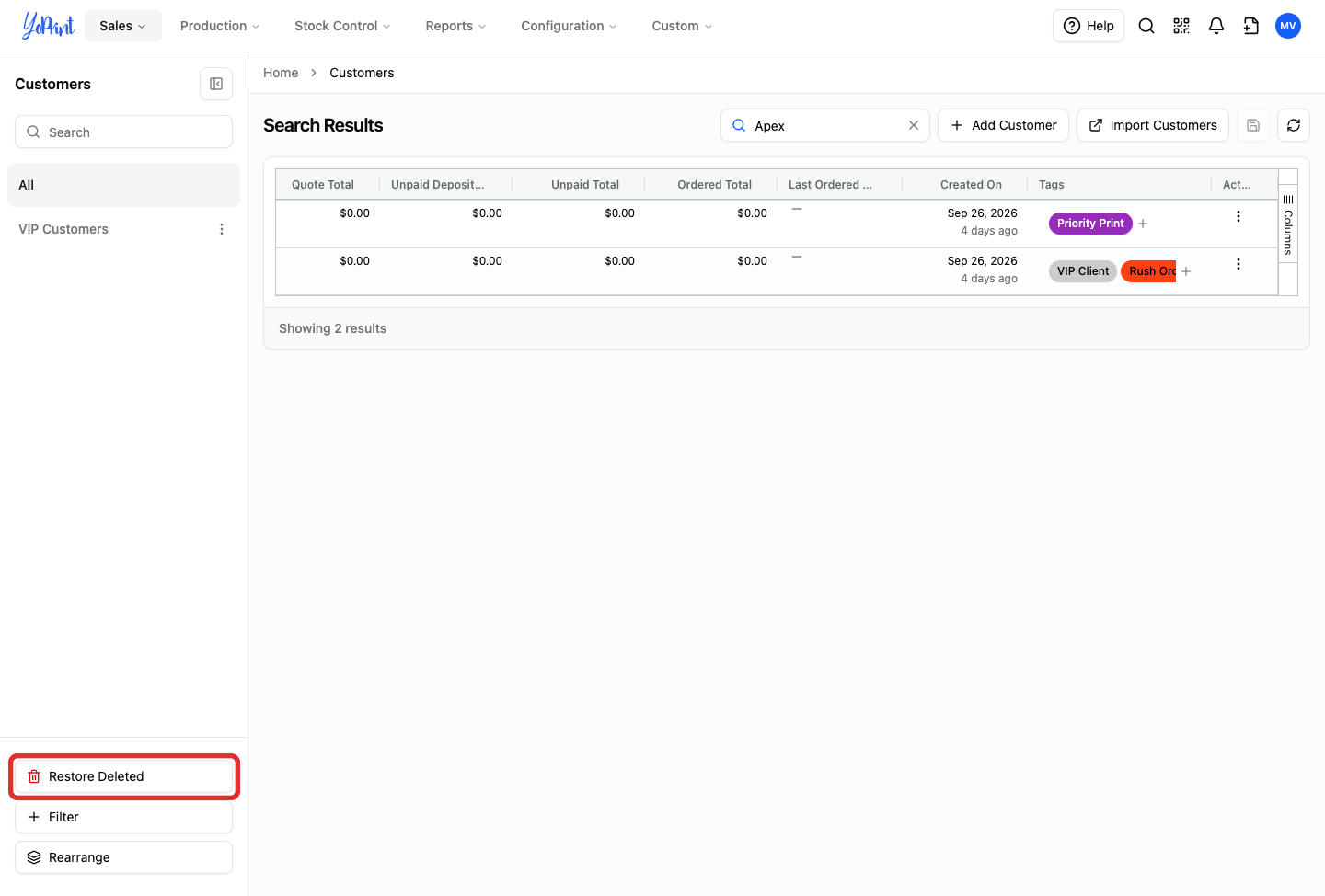Select the All customers view
The width and height of the screenshot is (1325, 896).
click(123, 185)
